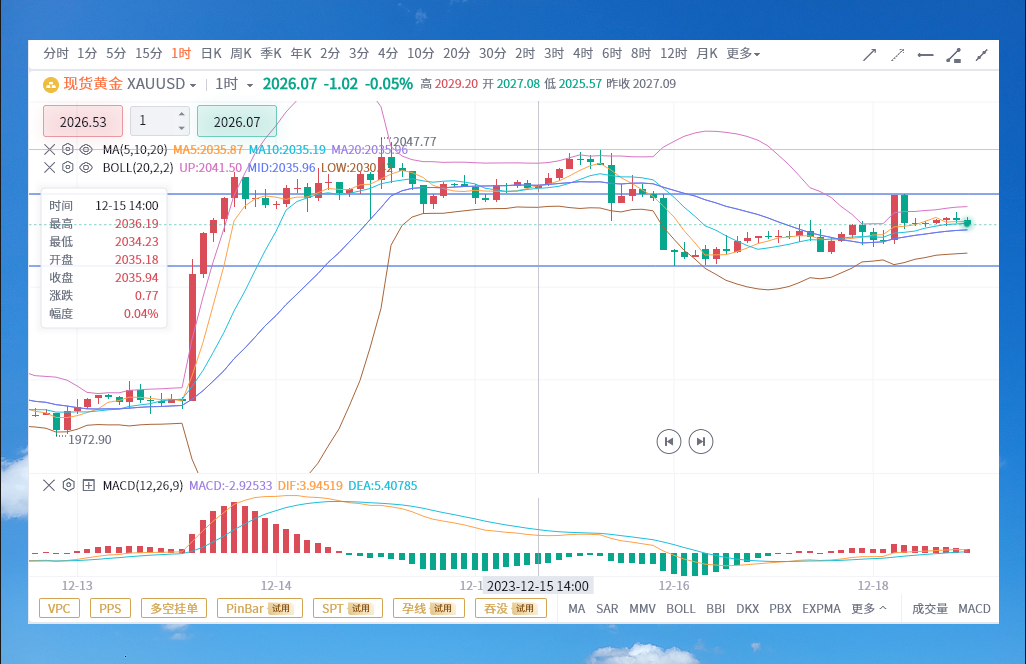Click the PinBar 试用 indicator button
Image resolution: width=1026 pixels, height=664 pixels.
coord(260,608)
